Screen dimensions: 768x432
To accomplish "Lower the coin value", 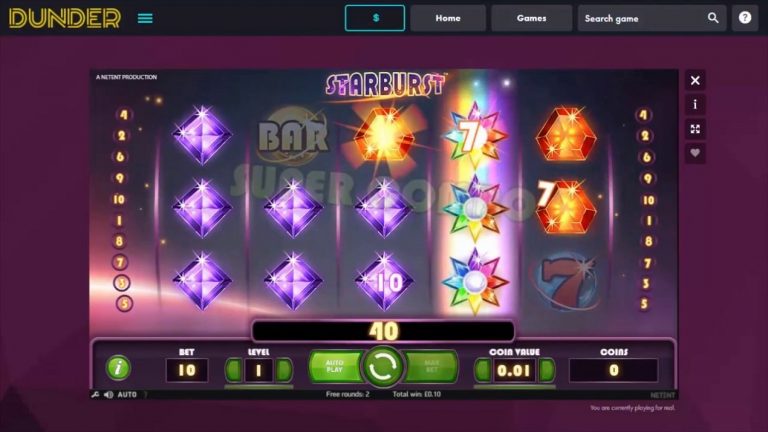I will pyautogui.click(x=482, y=370).
